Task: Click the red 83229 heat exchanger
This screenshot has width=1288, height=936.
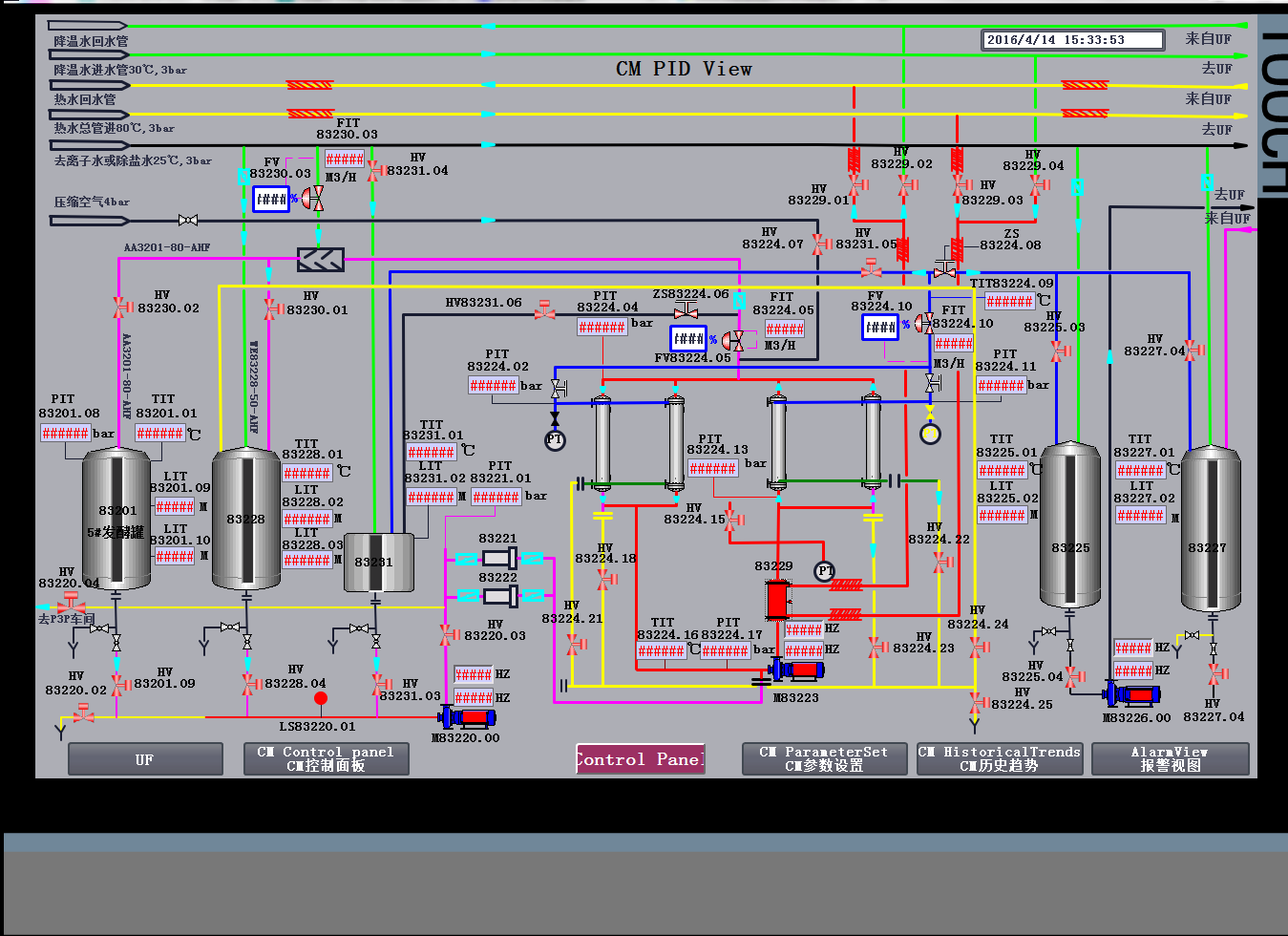Action: point(777,600)
